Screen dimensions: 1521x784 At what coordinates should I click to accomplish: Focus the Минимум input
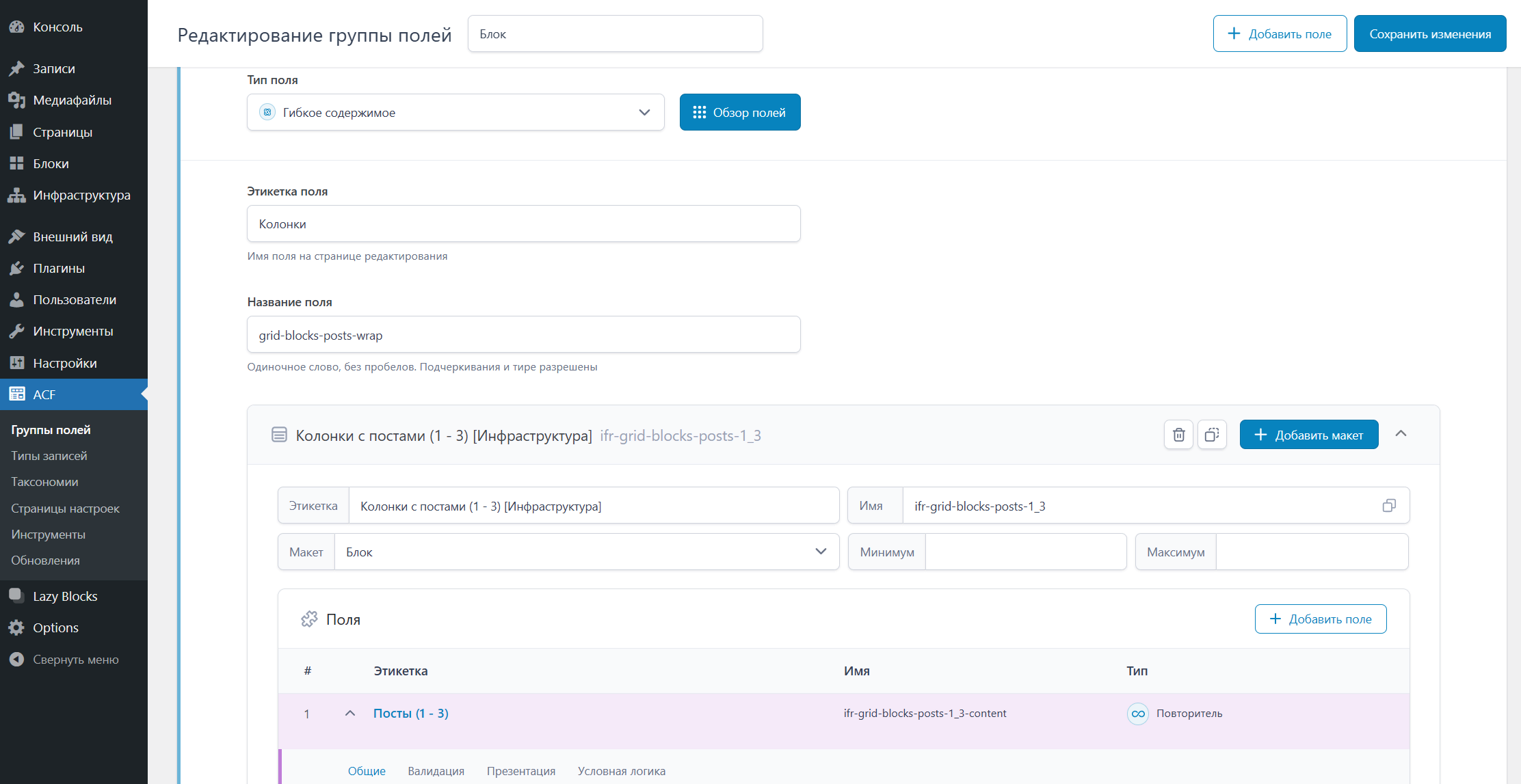coord(1026,552)
